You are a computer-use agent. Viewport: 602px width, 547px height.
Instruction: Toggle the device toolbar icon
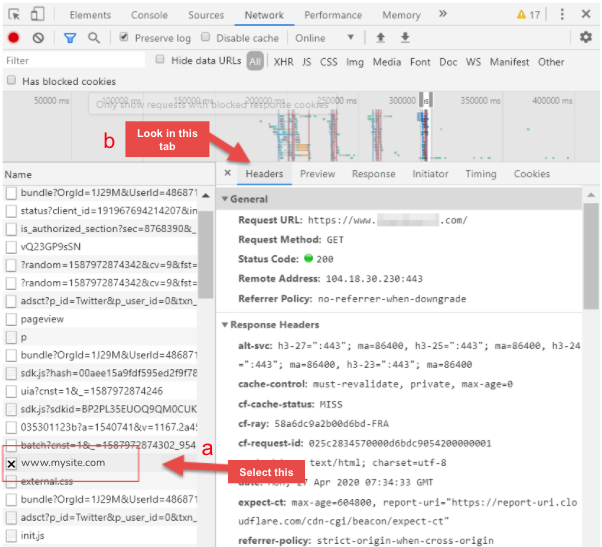pyautogui.click(x=37, y=15)
